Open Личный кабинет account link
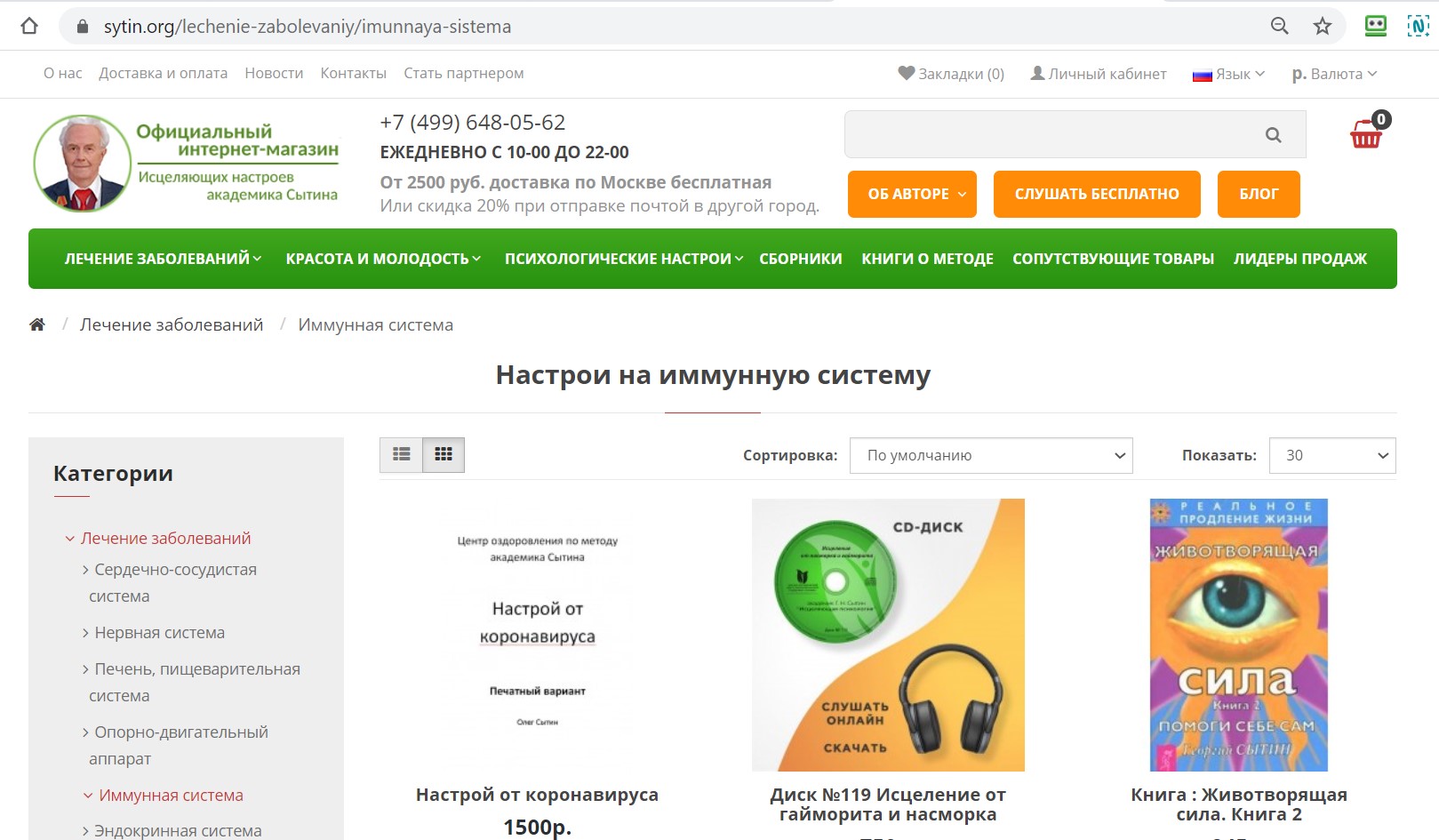1439x840 pixels. (x=1098, y=74)
